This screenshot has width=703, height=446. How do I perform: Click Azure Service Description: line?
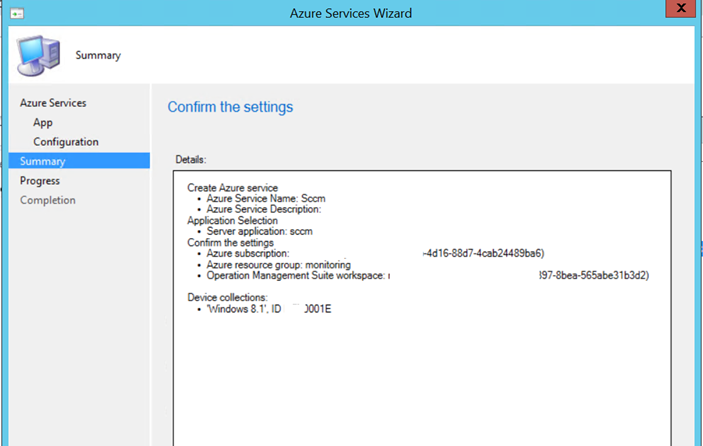(x=264, y=209)
